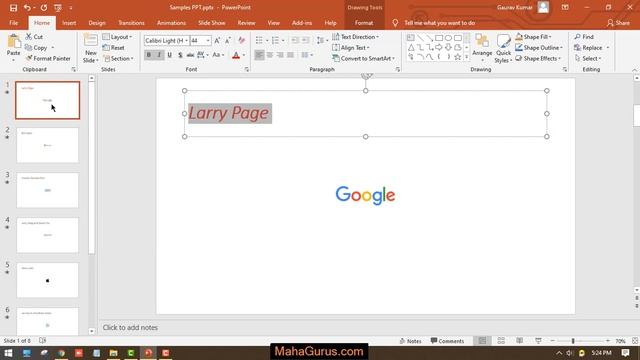The image size is (640, 360).
Task: Activate the Format Painter
Action: pyautogui.click(x=48, y=58)
